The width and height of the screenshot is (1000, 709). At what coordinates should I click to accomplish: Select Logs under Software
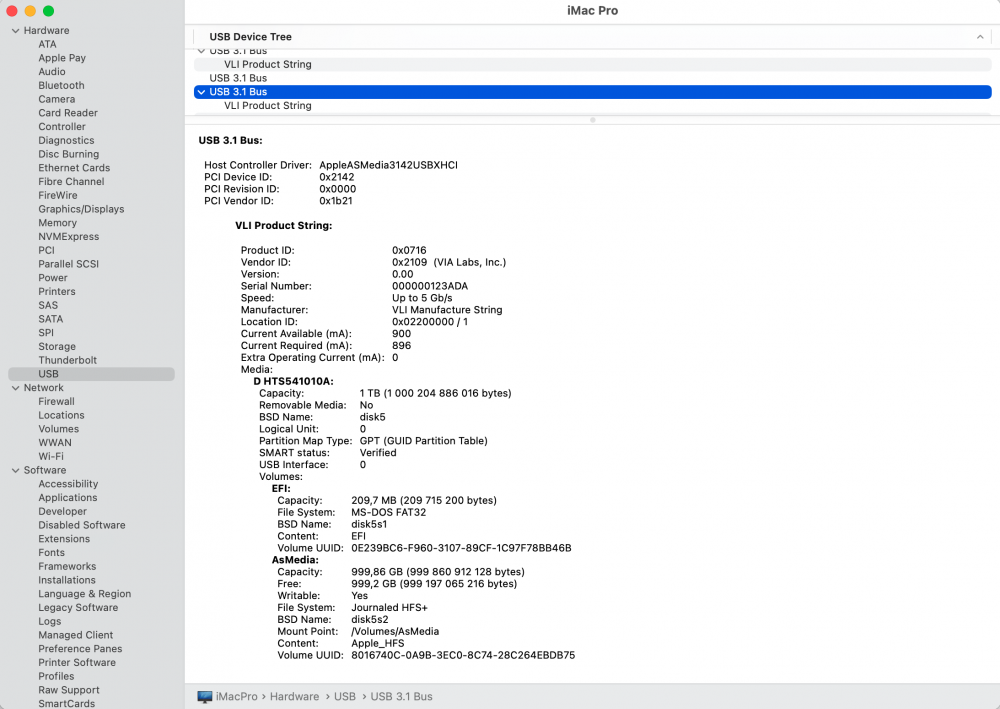pyautogui.click(x=50, y=622)
